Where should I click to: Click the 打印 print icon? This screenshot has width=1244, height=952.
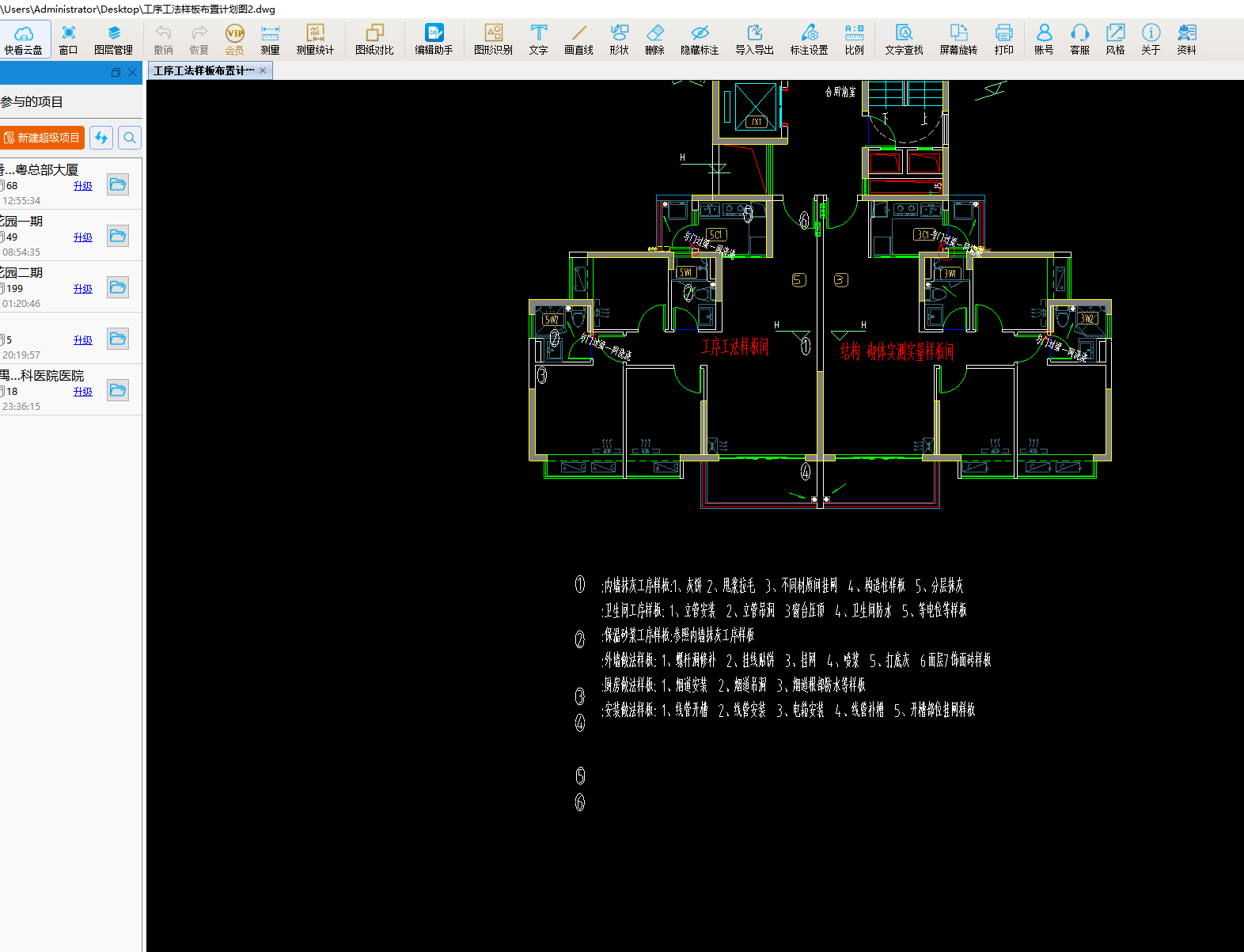[x=1003, y=40]
